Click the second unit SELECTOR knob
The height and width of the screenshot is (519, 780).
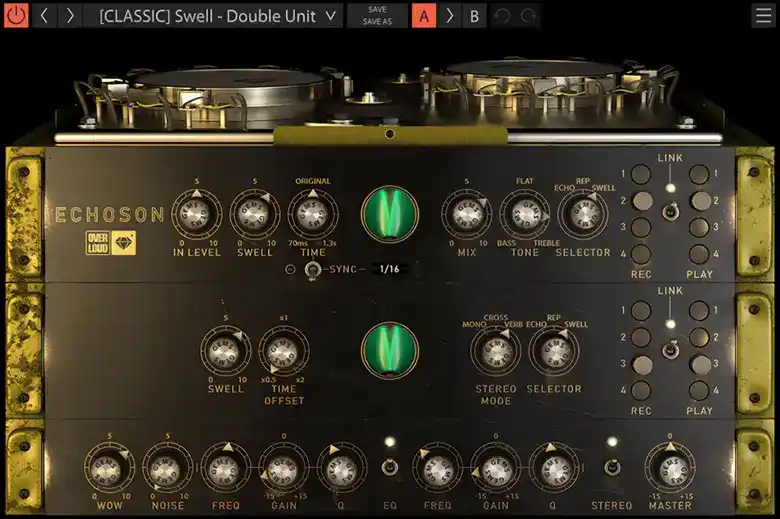coord(553,351)
